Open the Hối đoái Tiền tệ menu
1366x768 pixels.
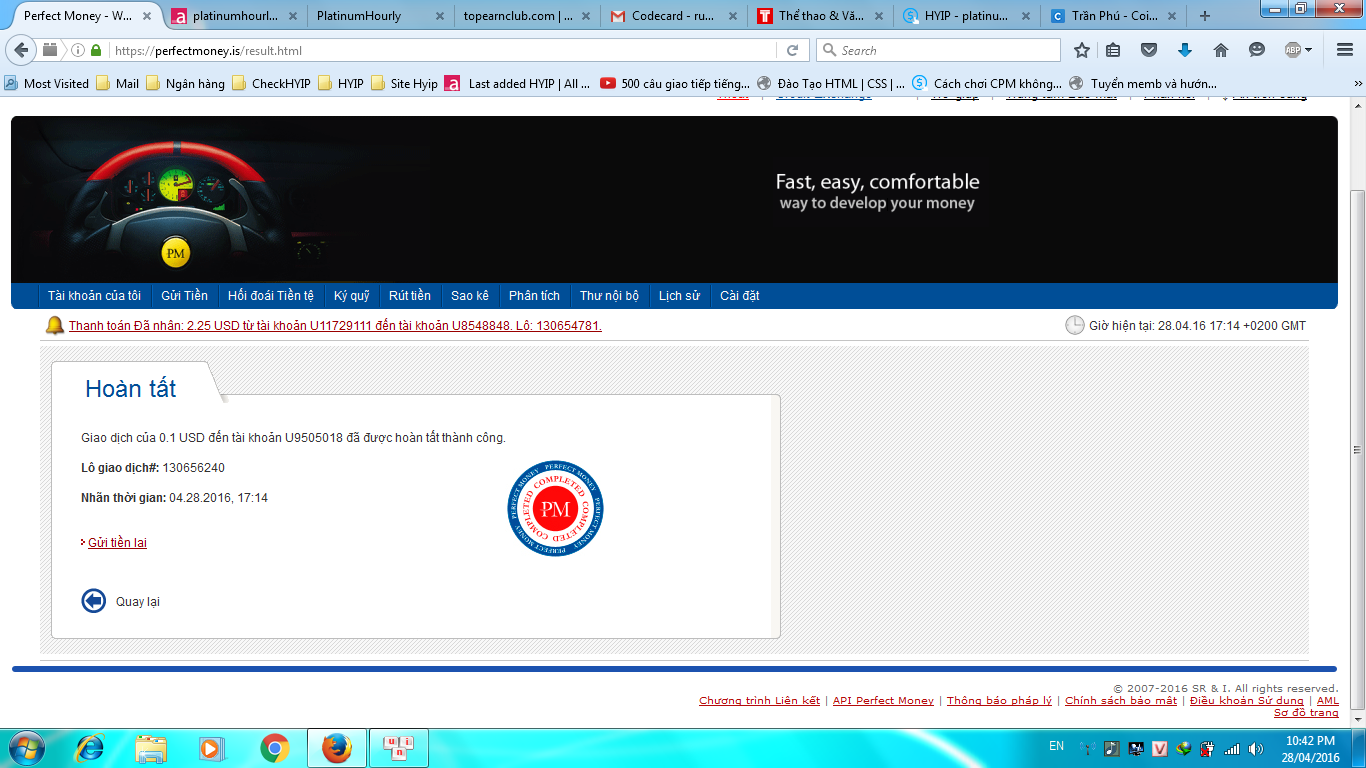click(x=270, y=296)
